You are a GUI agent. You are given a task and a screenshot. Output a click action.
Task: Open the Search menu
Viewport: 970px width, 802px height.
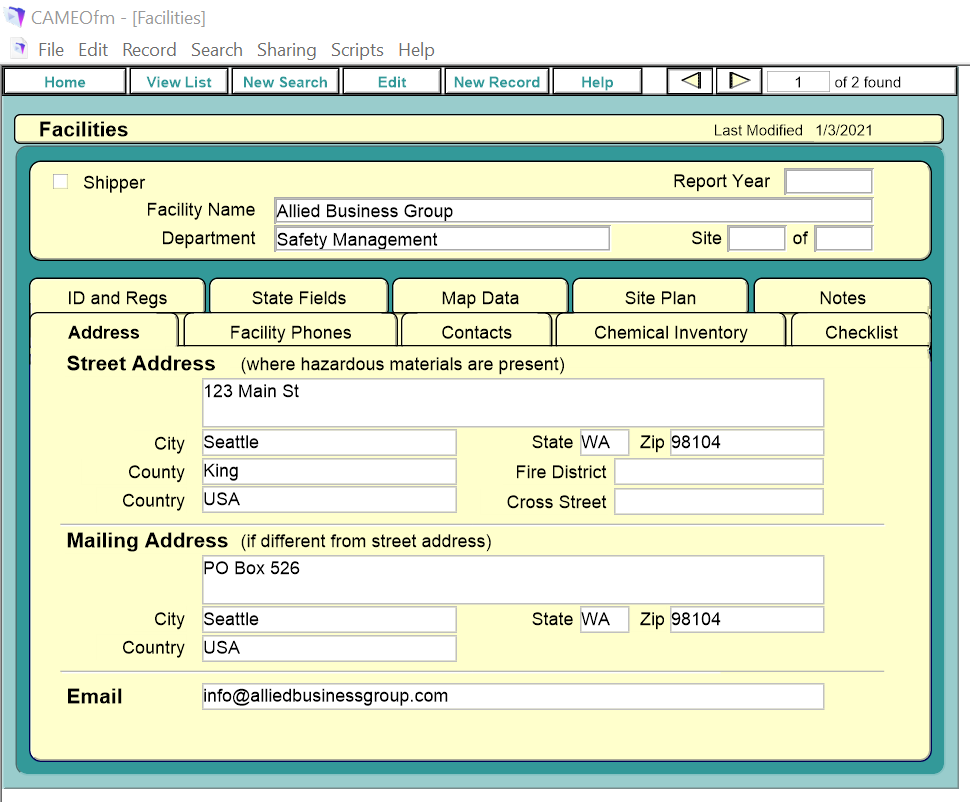click(217, 50)
